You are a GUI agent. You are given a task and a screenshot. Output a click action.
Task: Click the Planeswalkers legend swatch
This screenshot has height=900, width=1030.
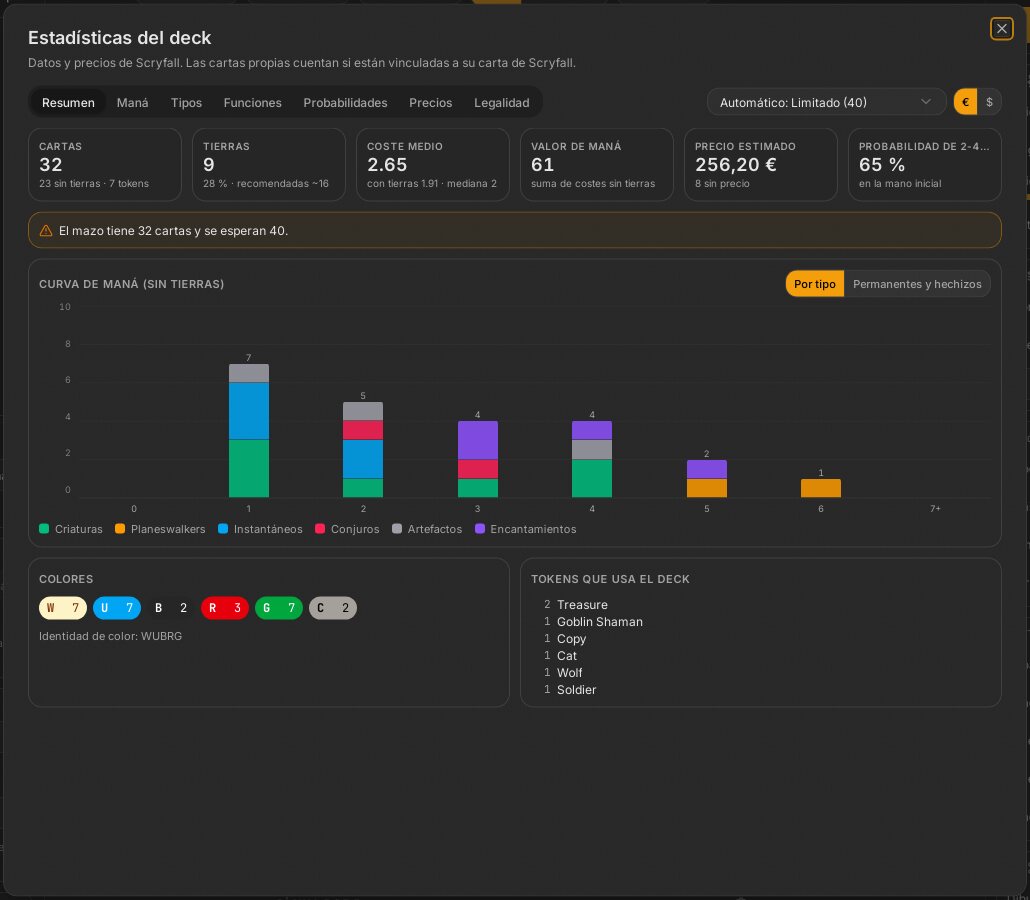(120, 529)
